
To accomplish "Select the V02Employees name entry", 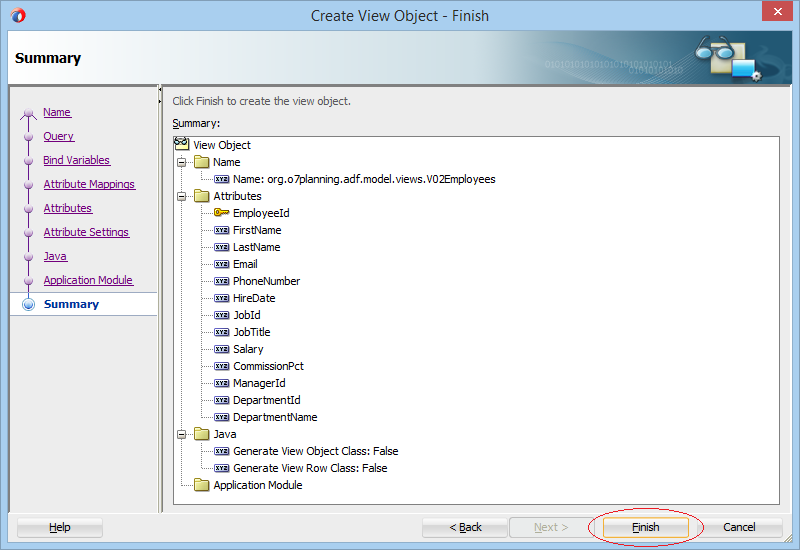I will [364, 179].
